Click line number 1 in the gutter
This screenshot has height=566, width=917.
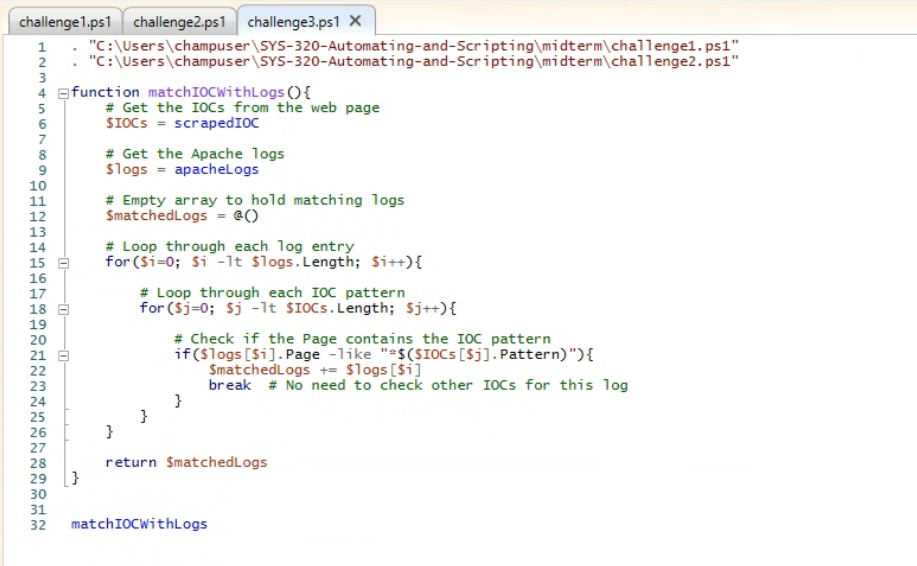click(x=41, y=47)
